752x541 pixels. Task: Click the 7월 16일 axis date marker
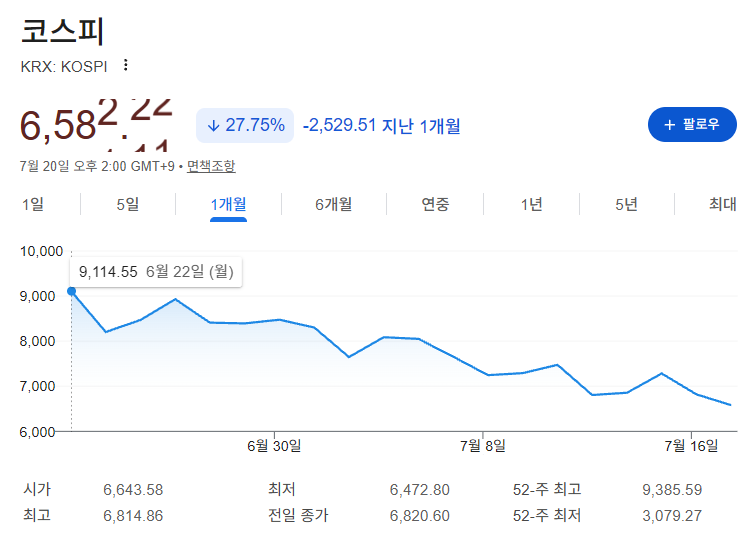click(691, 446)
